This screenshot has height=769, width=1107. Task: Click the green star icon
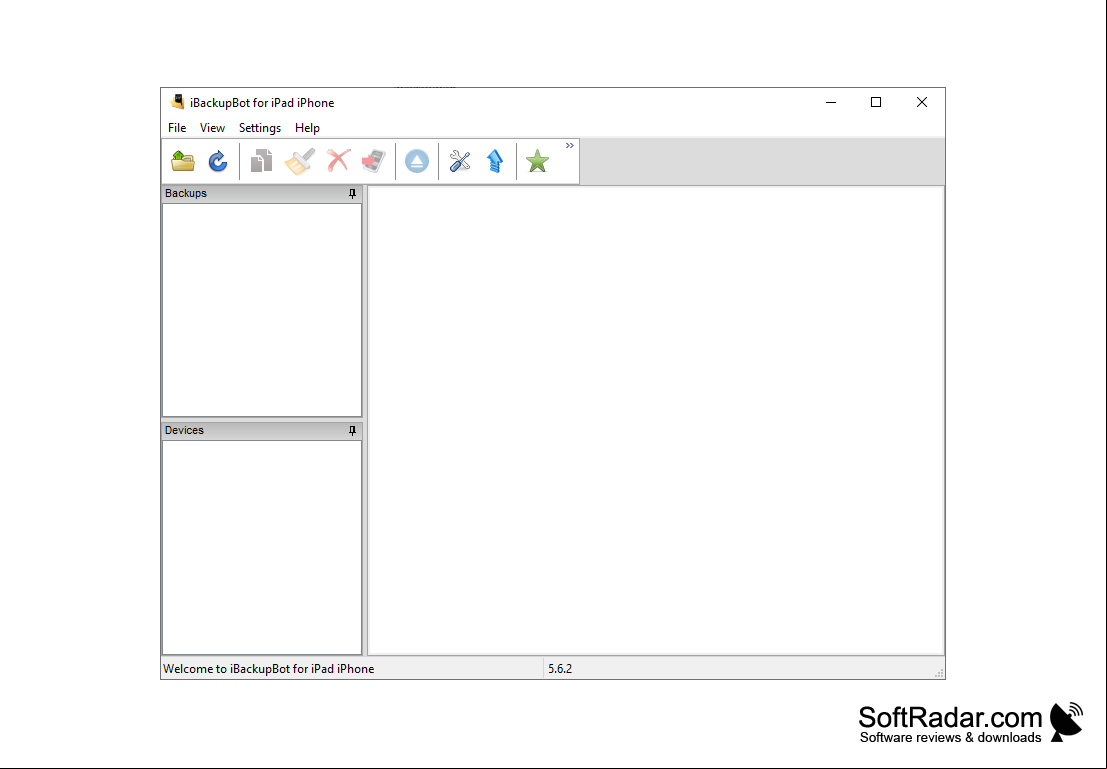coord(538,161)
